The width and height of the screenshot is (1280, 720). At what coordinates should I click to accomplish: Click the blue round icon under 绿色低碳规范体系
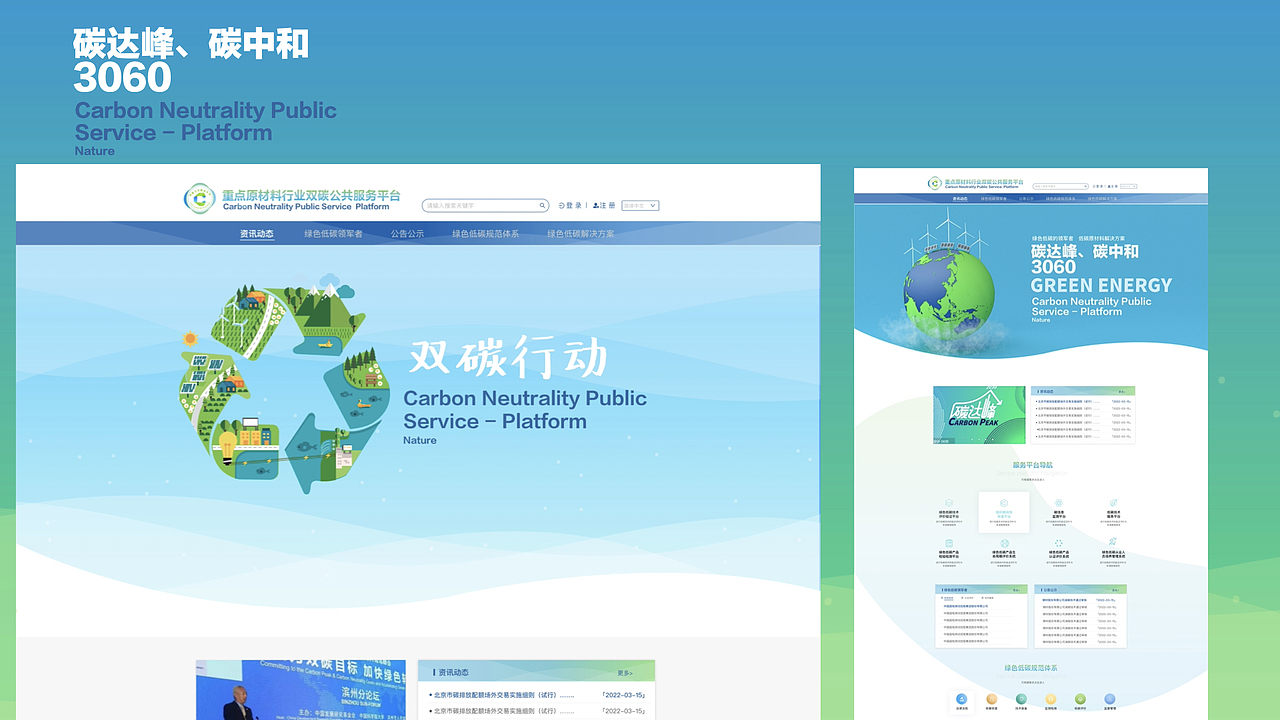click(x=962, y=700)
